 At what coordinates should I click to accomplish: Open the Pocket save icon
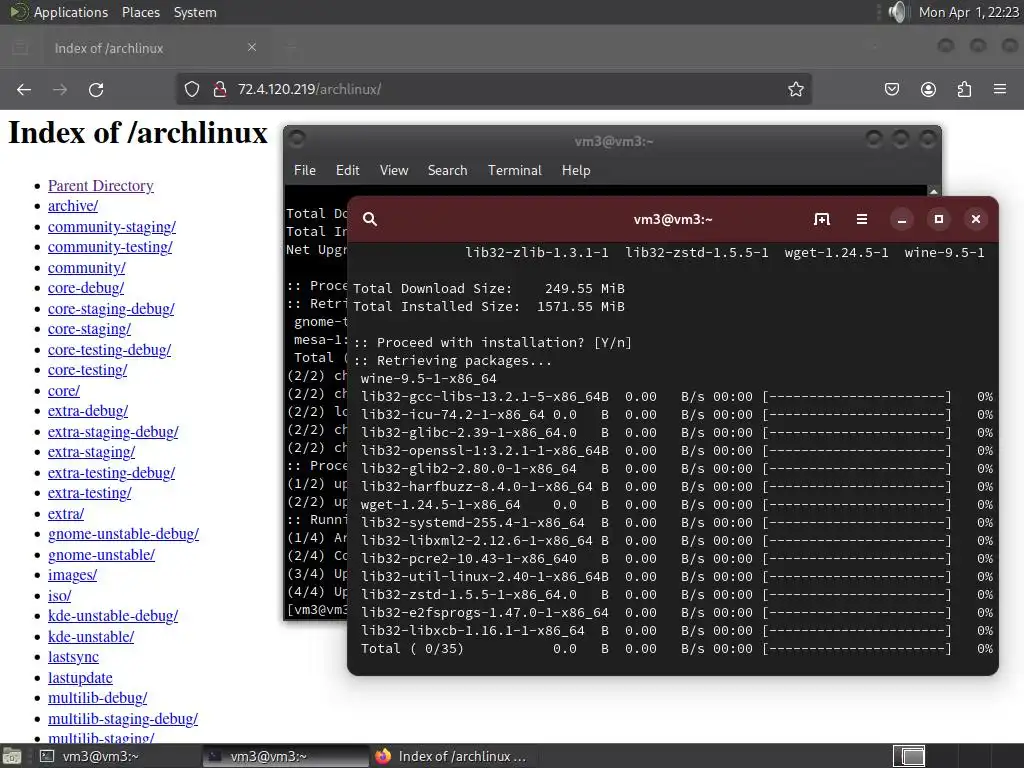pyautogui.click(x=891, y=89)
